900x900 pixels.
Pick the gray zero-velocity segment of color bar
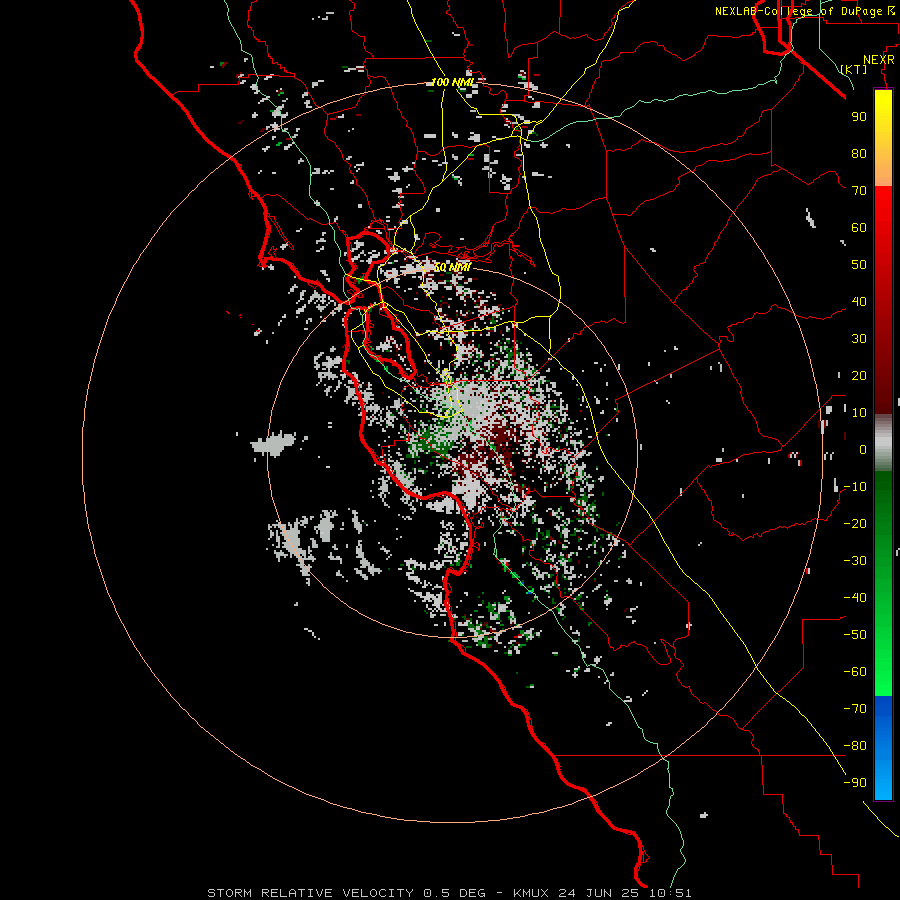coord(883,443)
